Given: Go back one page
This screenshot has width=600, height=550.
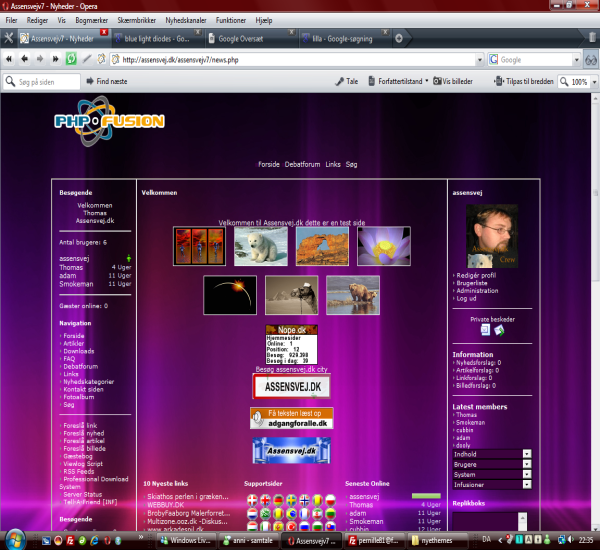Looking at the screenshot, I should click(24, 59).
